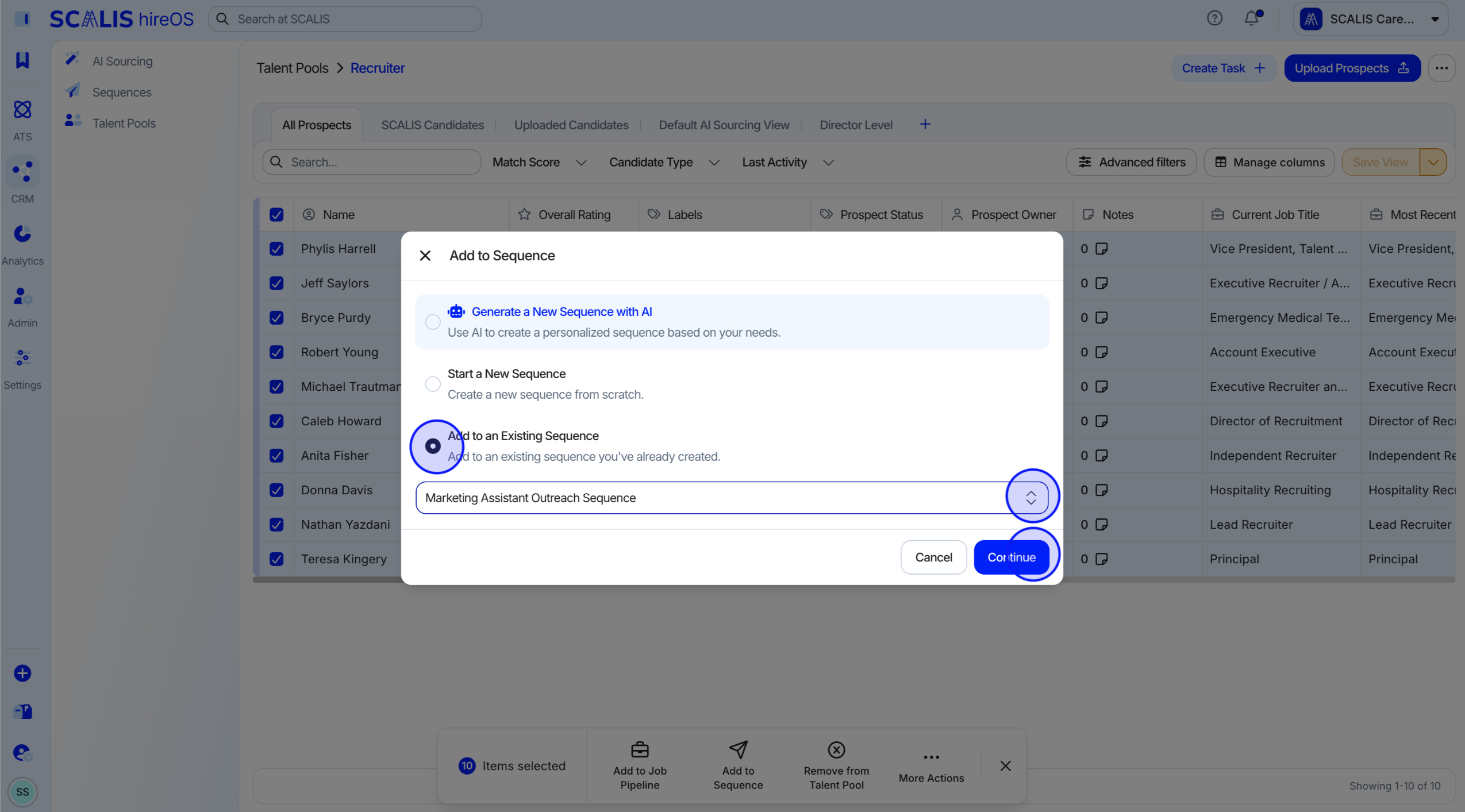Click the add-user icon in sidebar

point(22,752)
